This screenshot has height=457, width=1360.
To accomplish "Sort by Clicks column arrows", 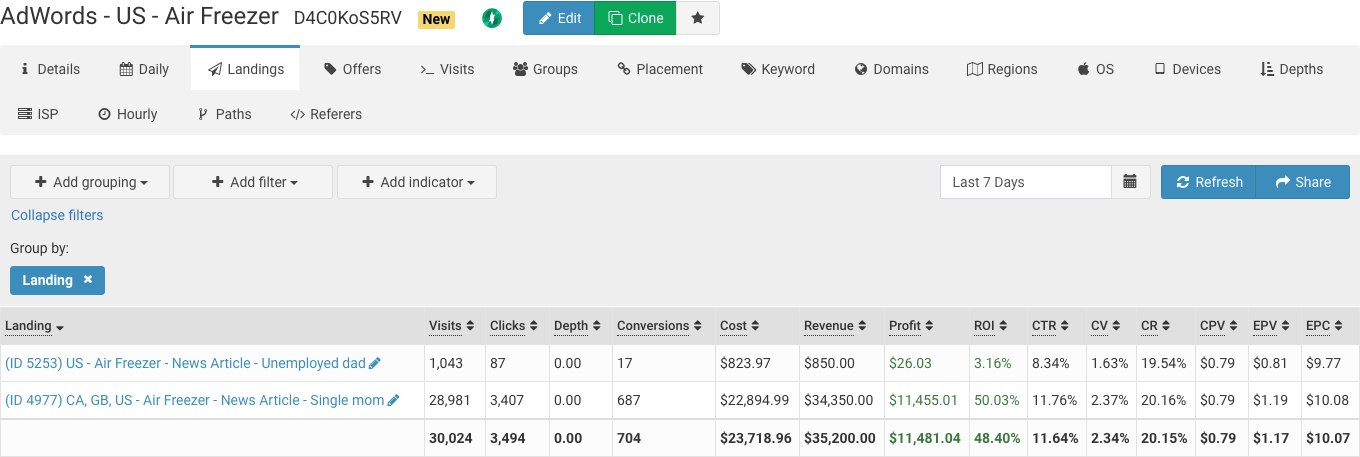I will tap(534, 326).
